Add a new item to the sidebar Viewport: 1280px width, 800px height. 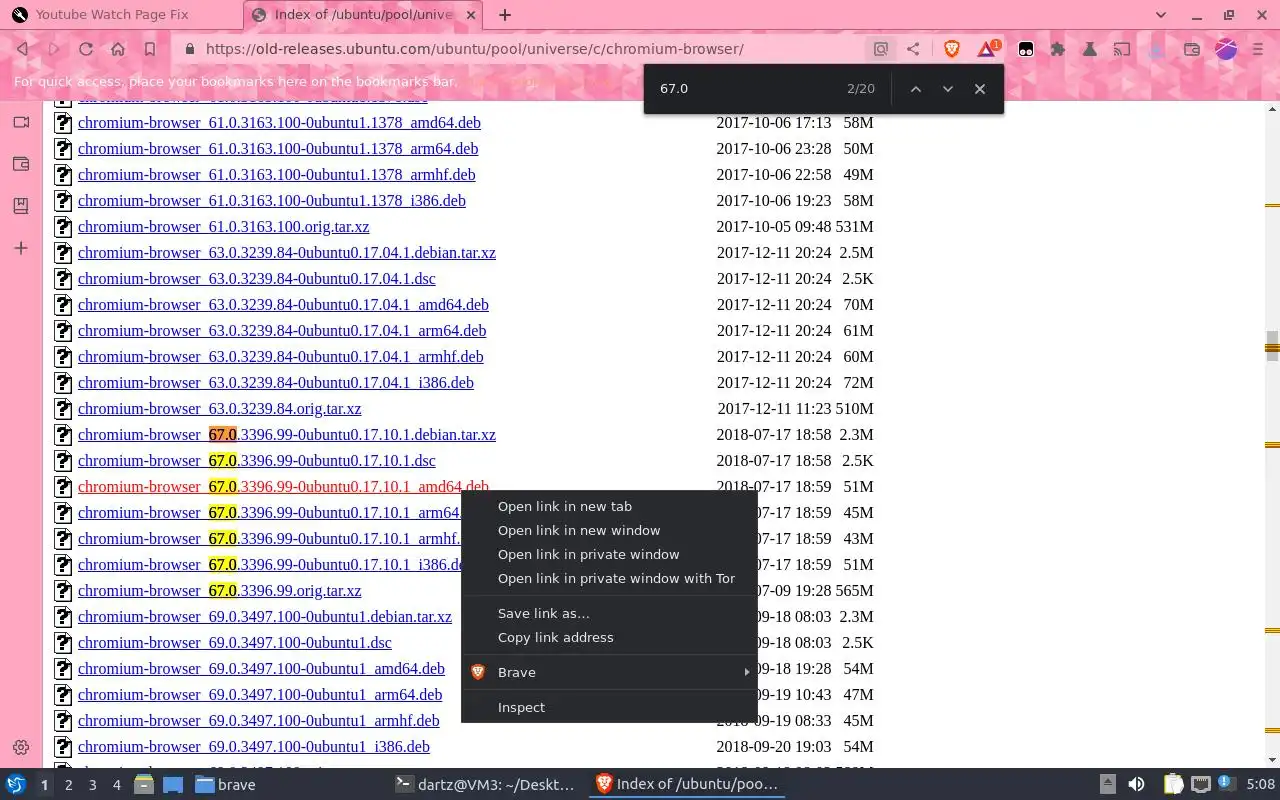[x=21, y=248]
